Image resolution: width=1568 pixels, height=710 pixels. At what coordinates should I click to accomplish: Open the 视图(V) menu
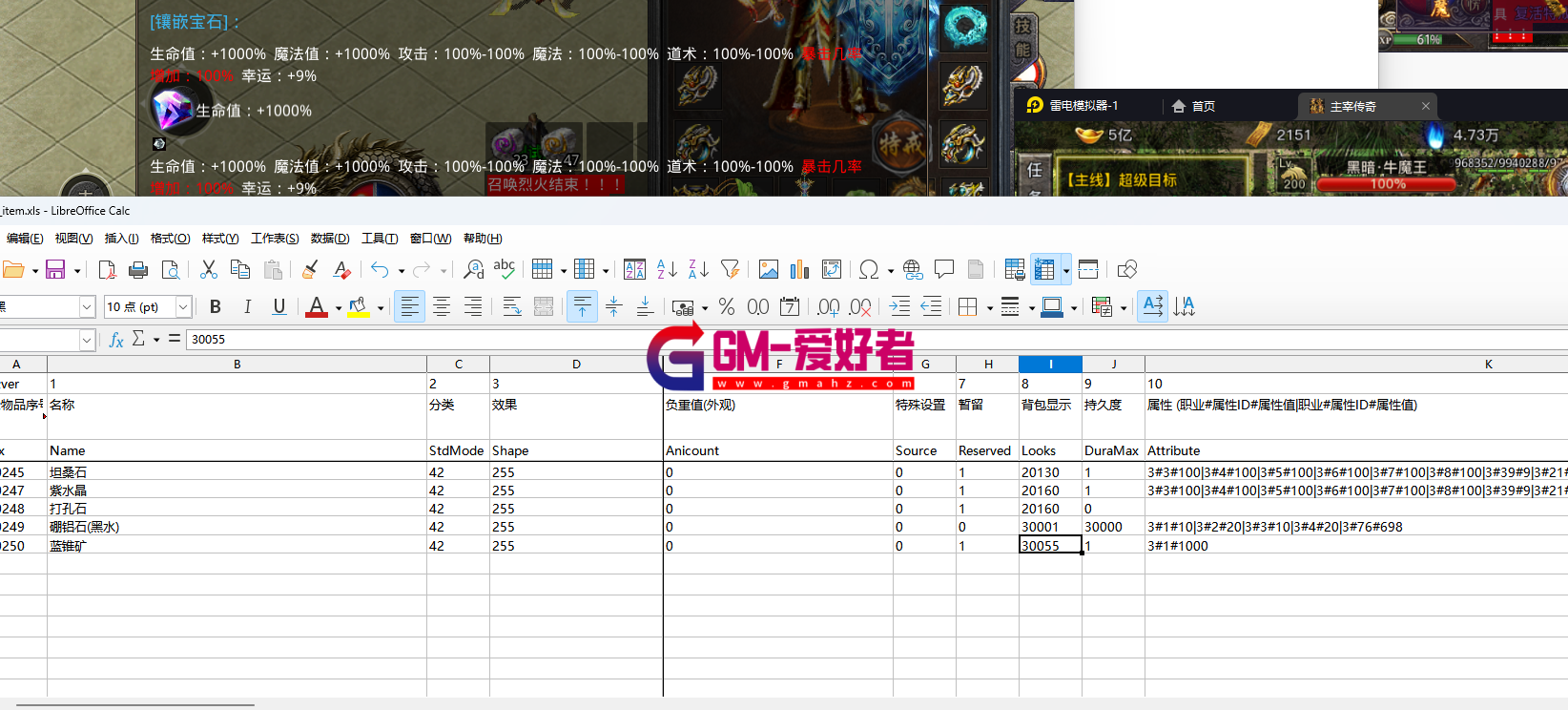coord(73,239)
